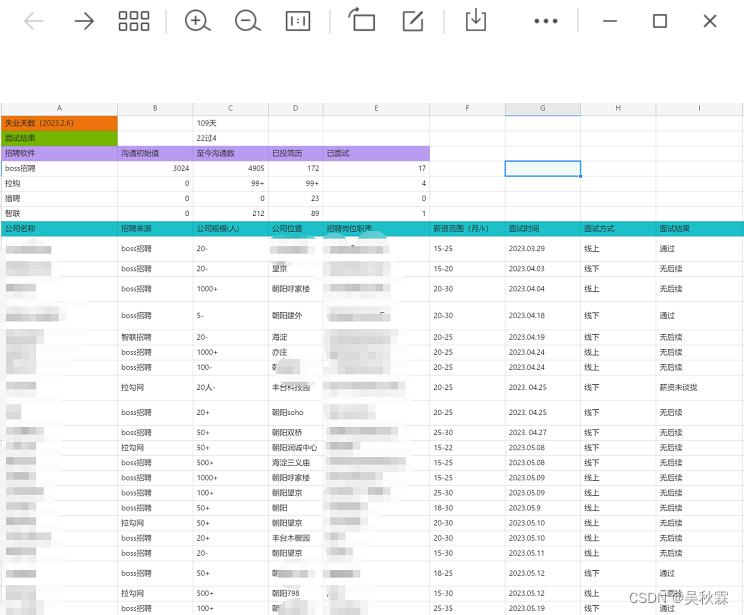Click the highlighted empty cell in column G
The width and height of the screenshot is (744, 615).
pos(543,168)
